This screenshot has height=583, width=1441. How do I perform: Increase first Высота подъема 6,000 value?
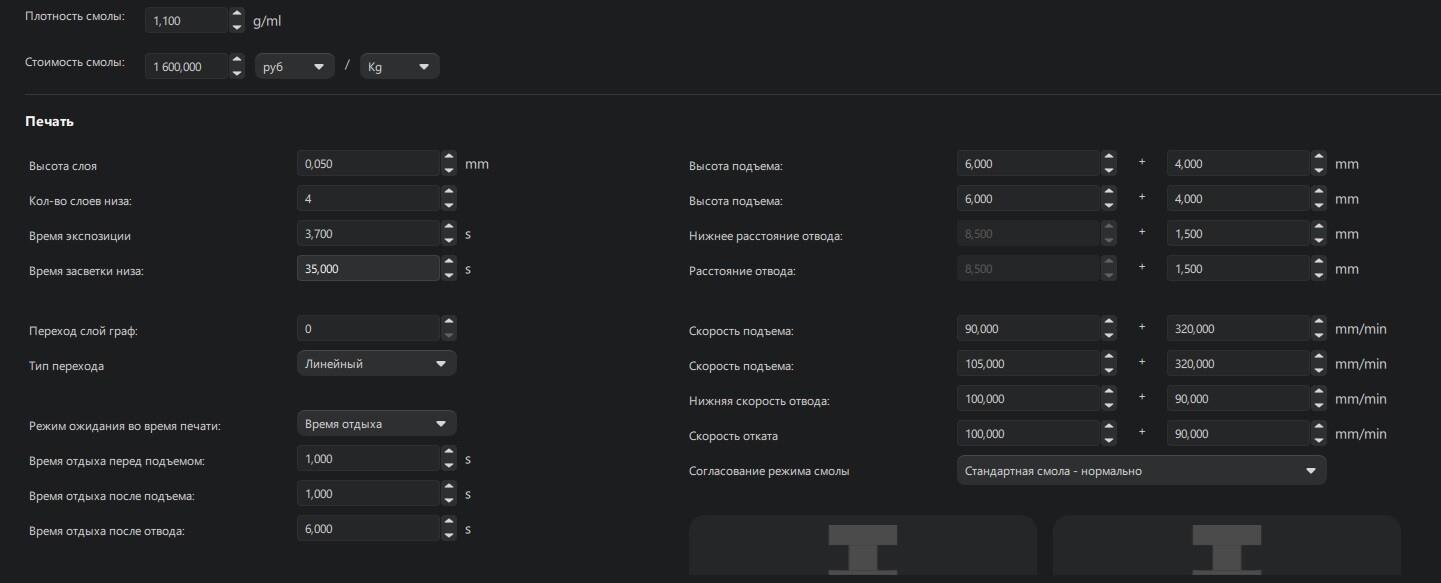(1108, 158)
